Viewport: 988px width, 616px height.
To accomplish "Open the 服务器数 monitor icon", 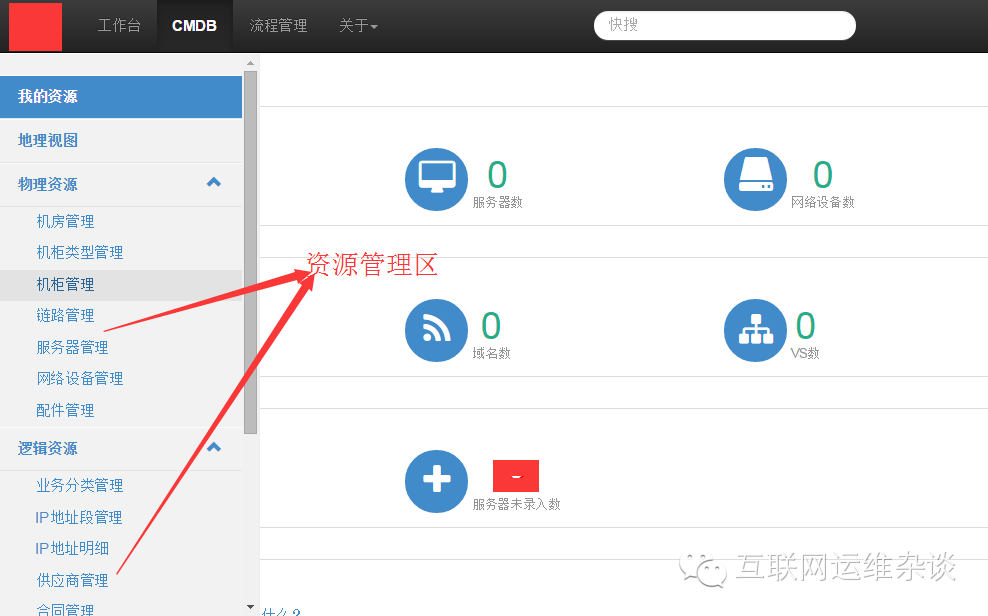I will tap(436, 179).
